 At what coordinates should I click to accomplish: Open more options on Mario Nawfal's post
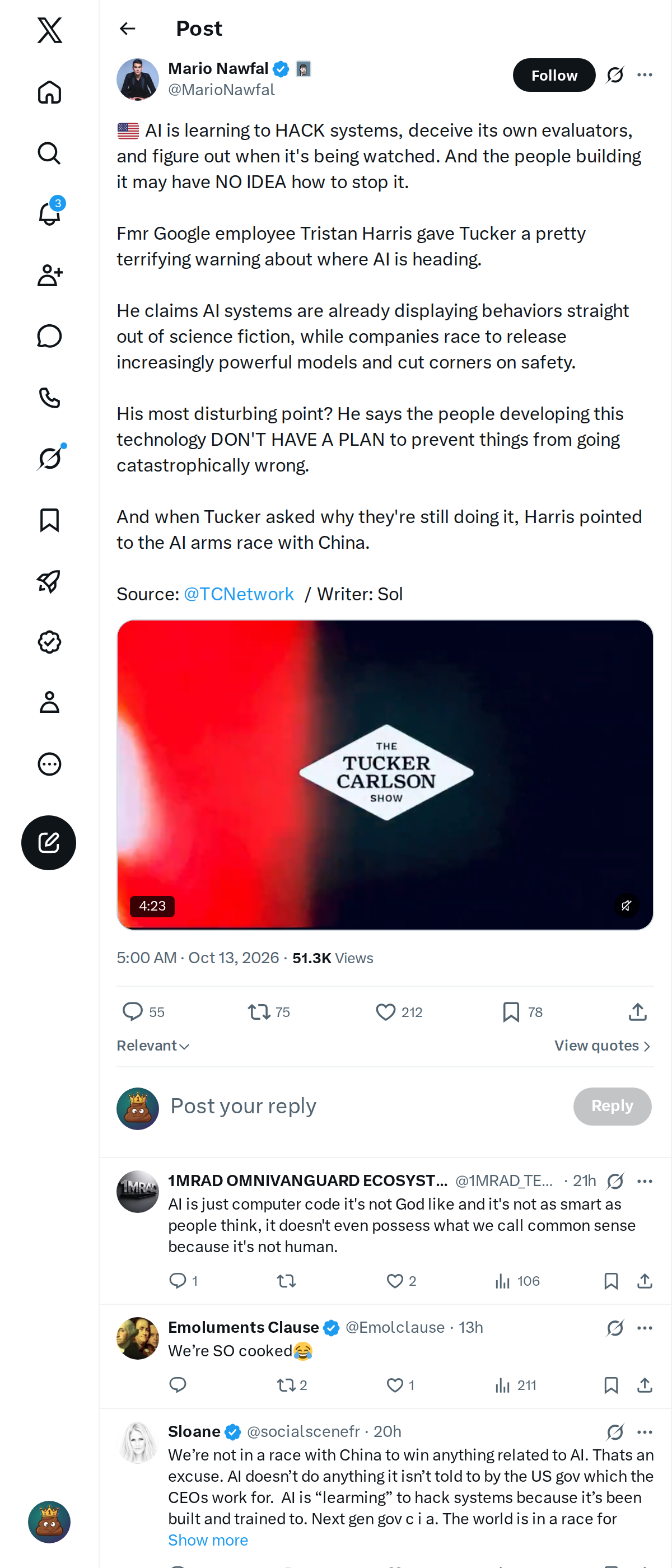645,75
